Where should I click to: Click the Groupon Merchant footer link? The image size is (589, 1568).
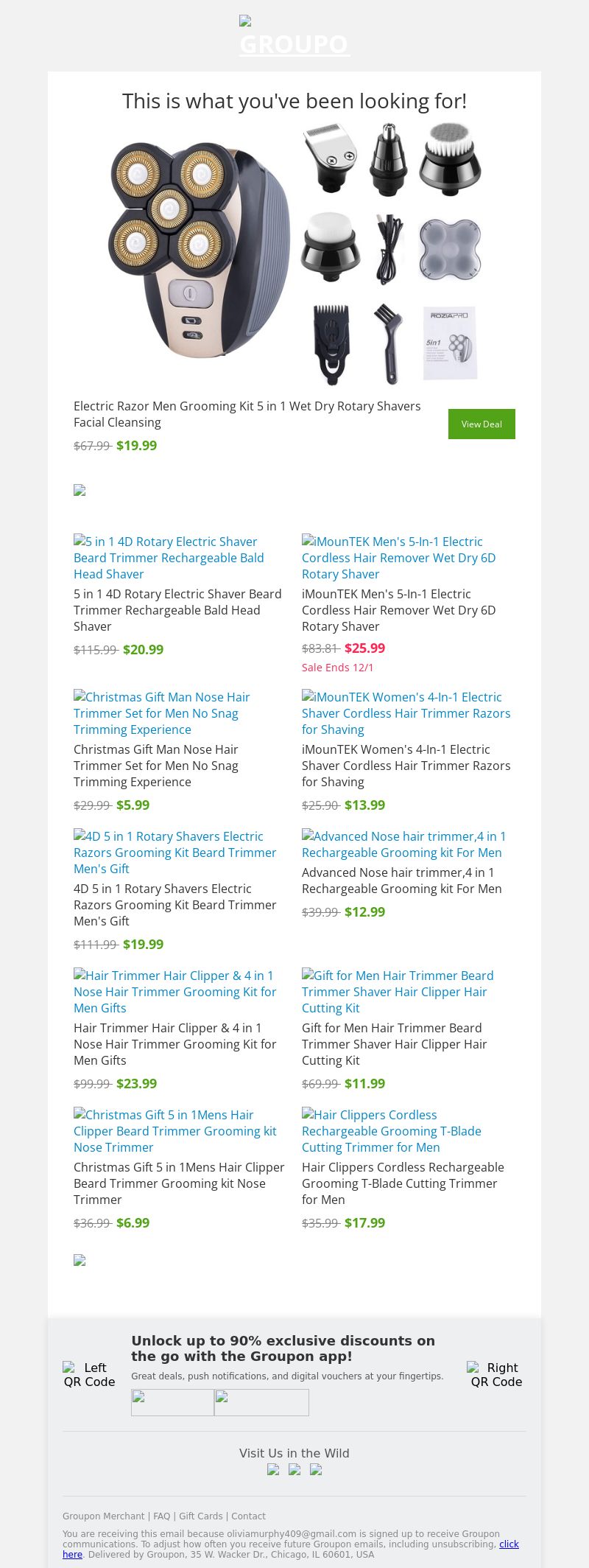(x=103, y=1516)
